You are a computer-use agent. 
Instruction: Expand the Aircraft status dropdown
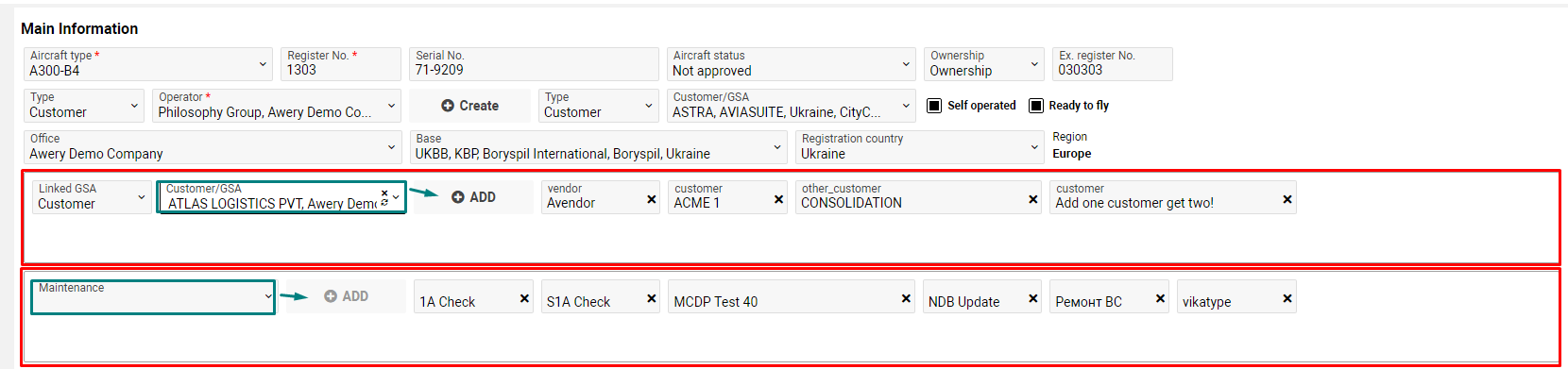point(791,64)
